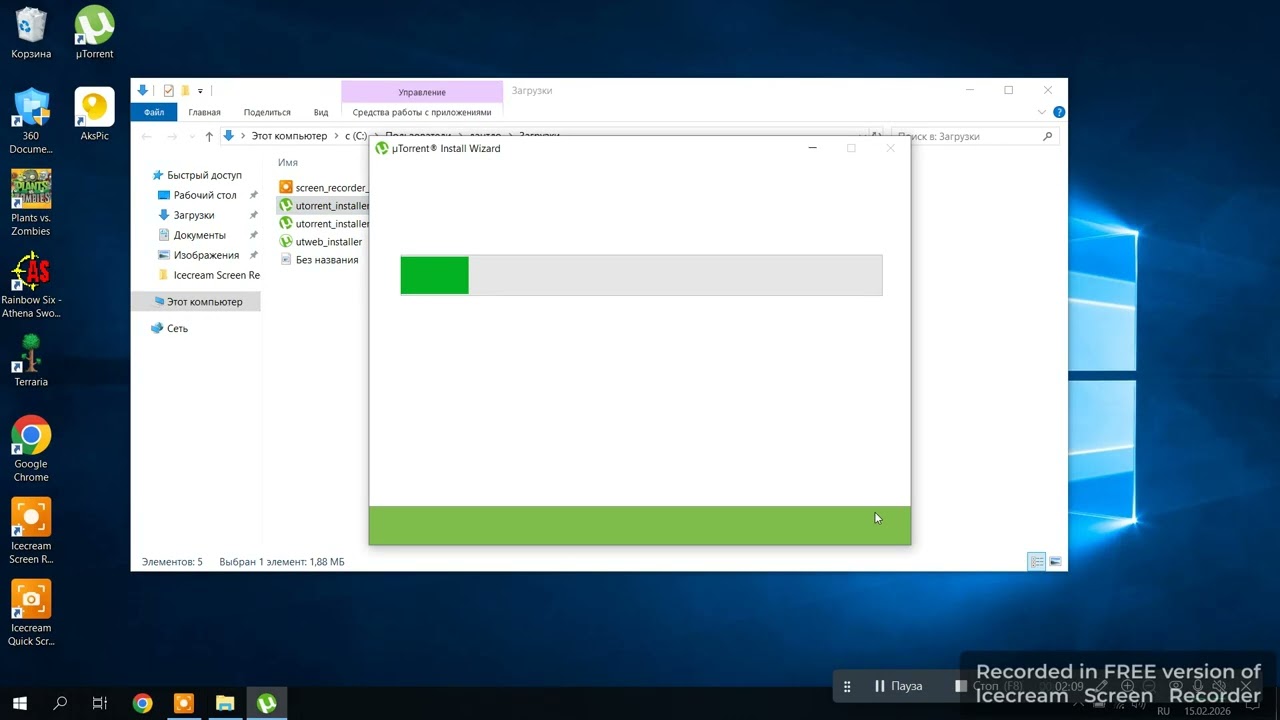The width and height of the screenshot is (1280, 720).
Task: Switch to µTorrent installer in taskbar
Action: [x=266, y=703]
